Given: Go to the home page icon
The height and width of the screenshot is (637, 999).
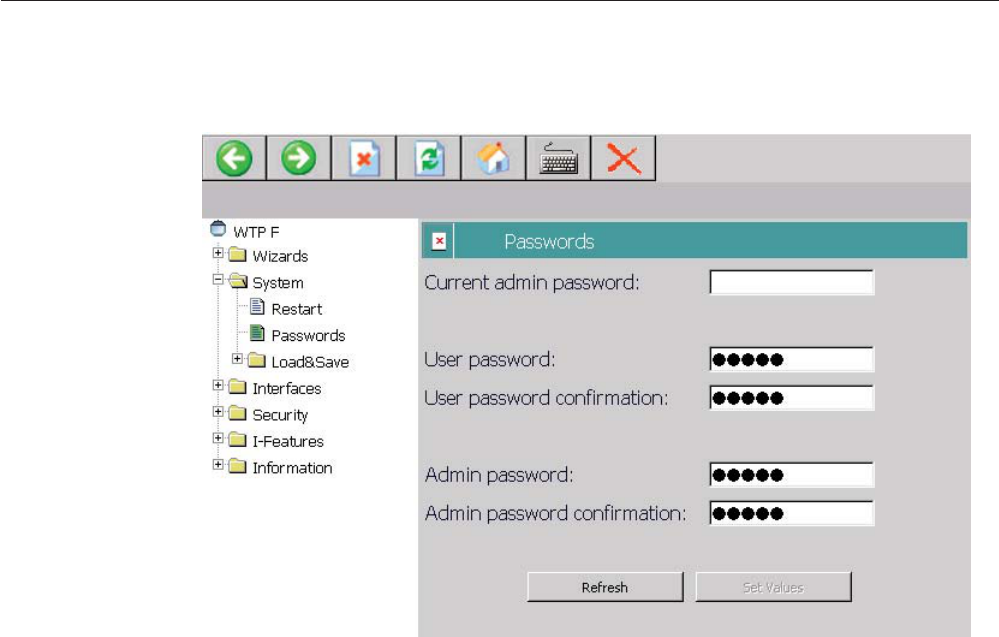Looking at the screenshot, I should click(494, 158).
